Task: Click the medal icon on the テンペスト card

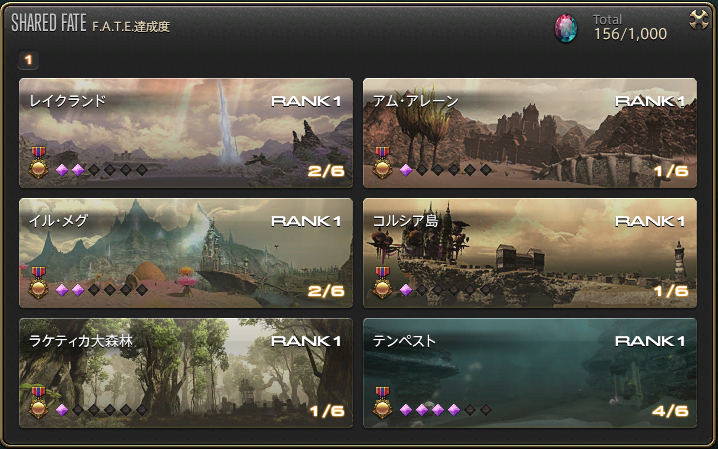Action: 382,403
